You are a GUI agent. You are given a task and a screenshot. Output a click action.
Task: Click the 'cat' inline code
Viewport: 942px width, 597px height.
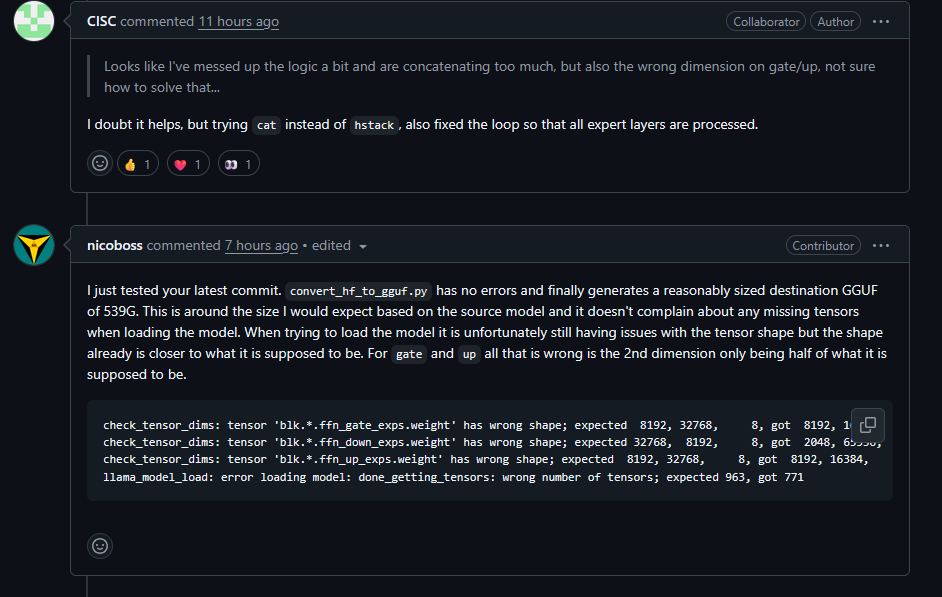point(266,125)
